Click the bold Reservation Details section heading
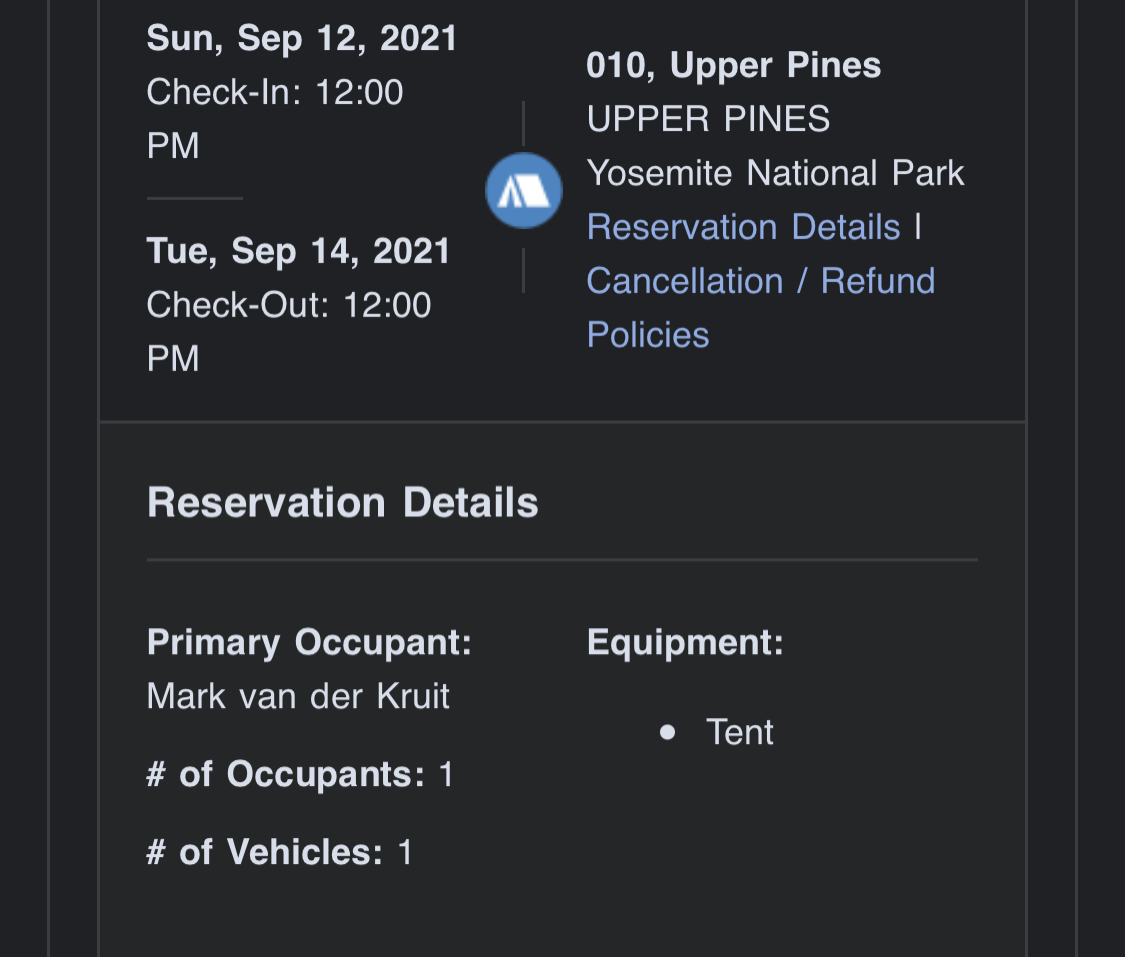Viewport: 1125px width, 957px height. [x=343, y=502]
